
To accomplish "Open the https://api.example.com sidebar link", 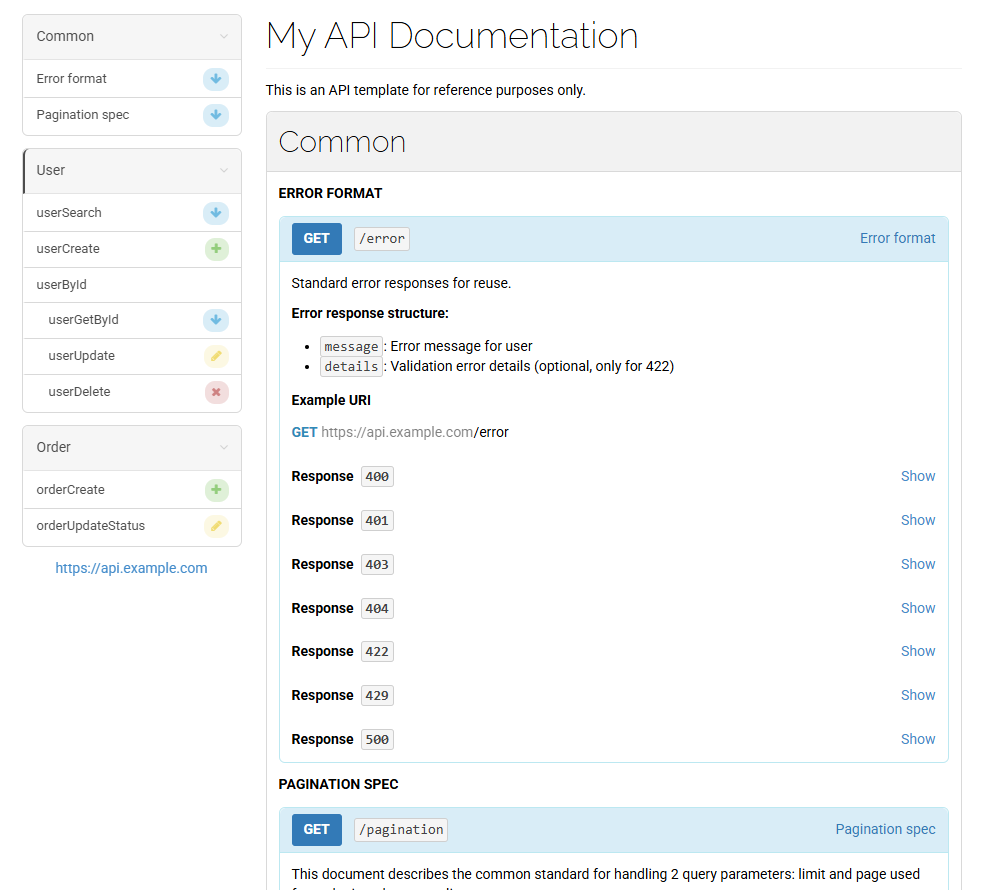I will (x=131, y=568).
